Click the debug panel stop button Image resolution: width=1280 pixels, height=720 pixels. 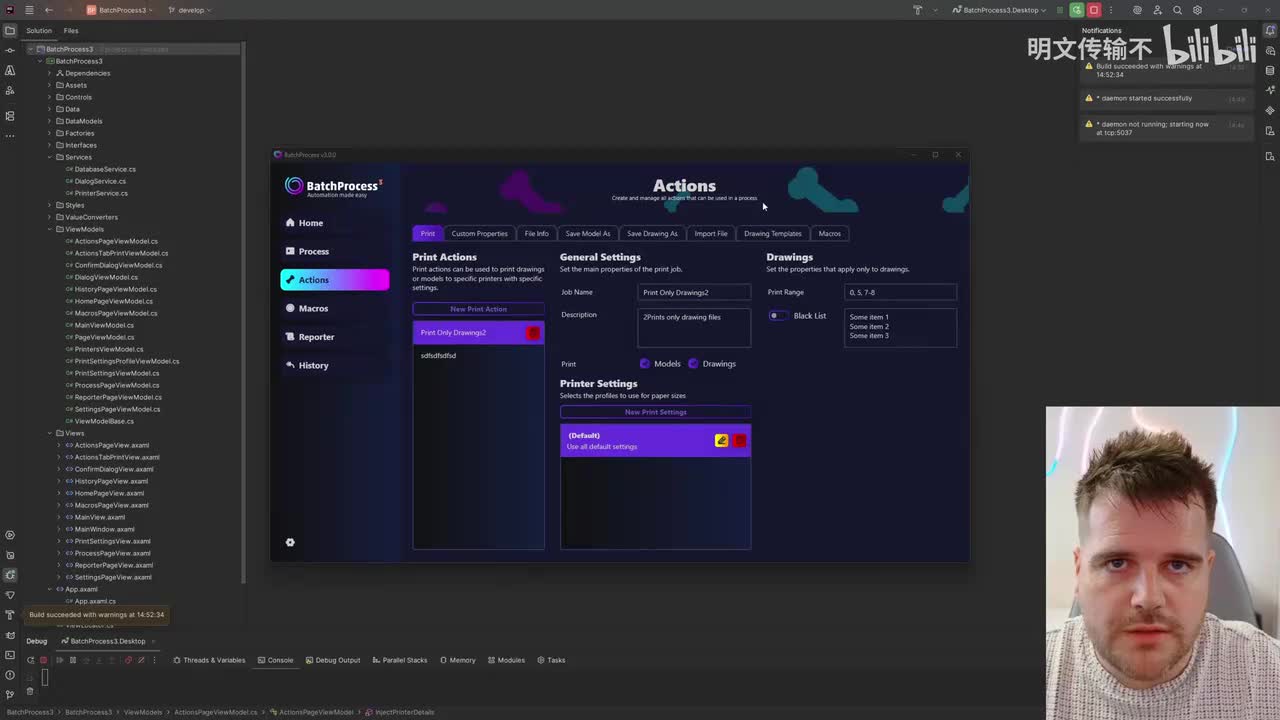pos(43,660)
